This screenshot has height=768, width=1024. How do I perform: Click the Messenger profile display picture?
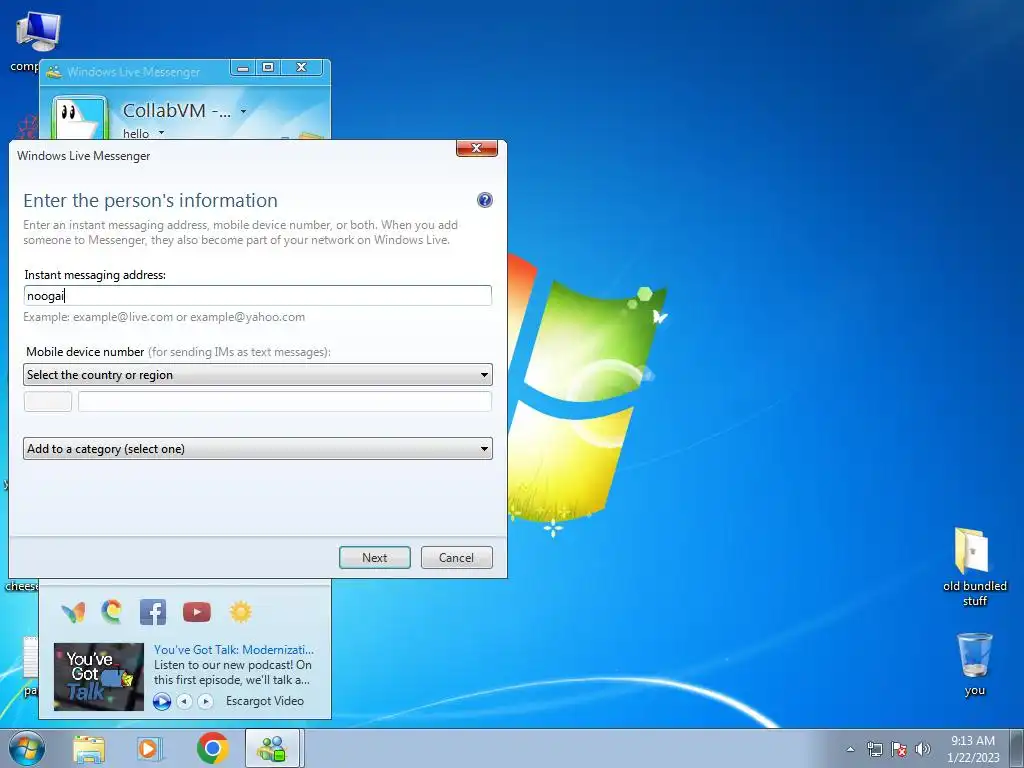tap(80, 119)
